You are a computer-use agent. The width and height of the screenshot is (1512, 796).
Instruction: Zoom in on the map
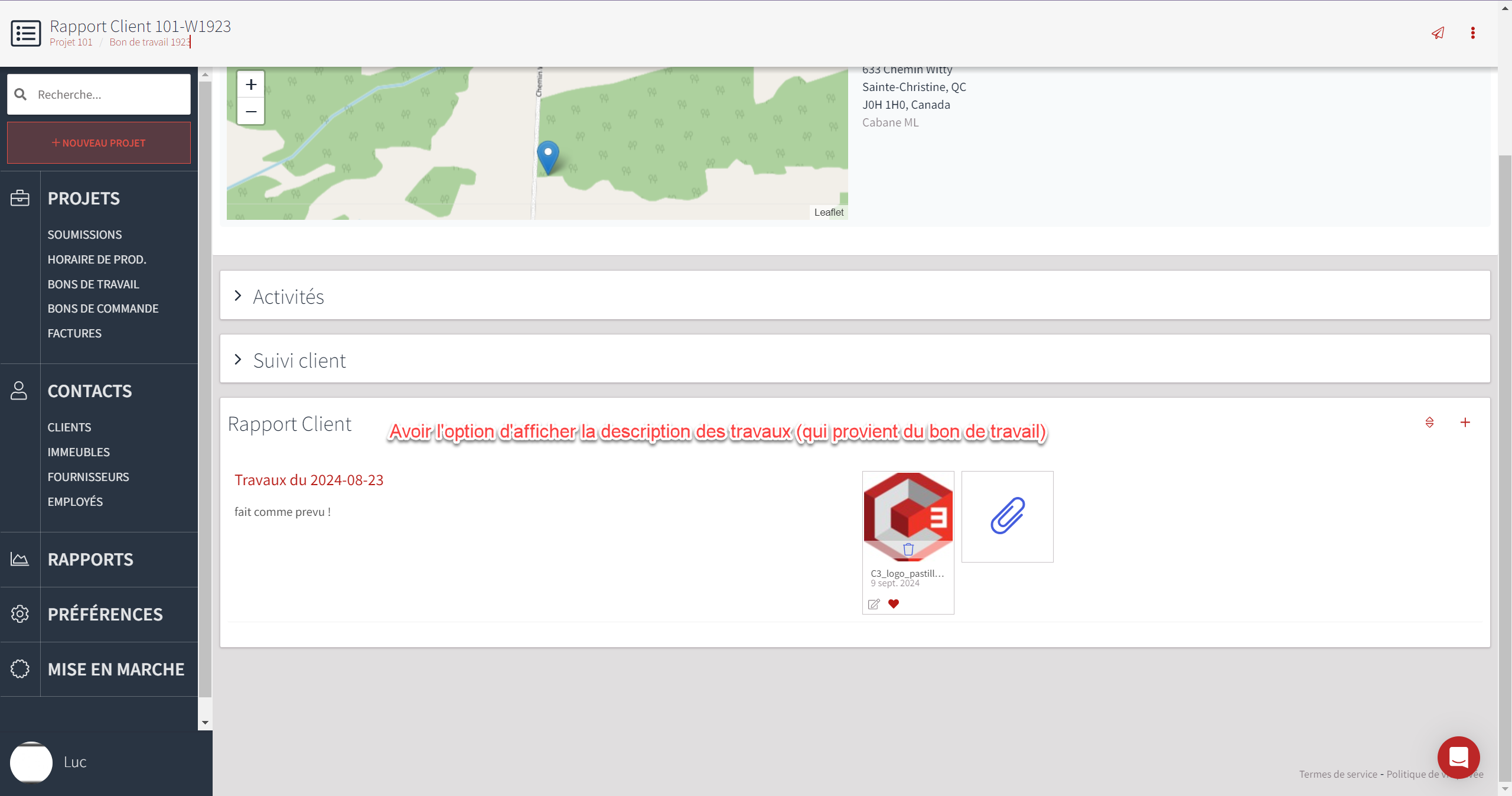(251, 85)
